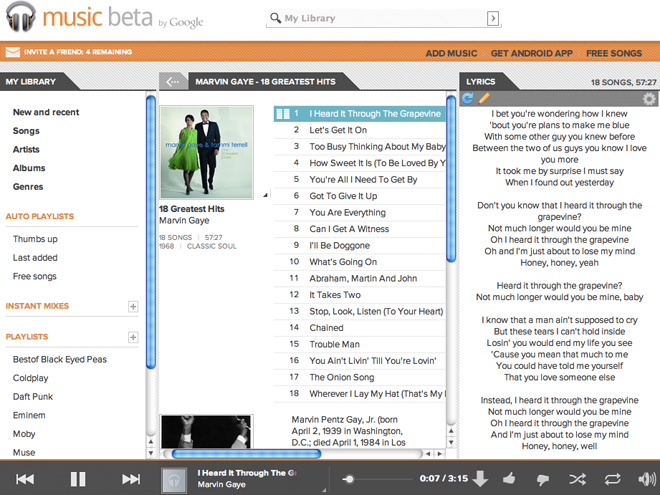Open Albums in library sidebar
660x495 pixels.
tap(29, 168)
